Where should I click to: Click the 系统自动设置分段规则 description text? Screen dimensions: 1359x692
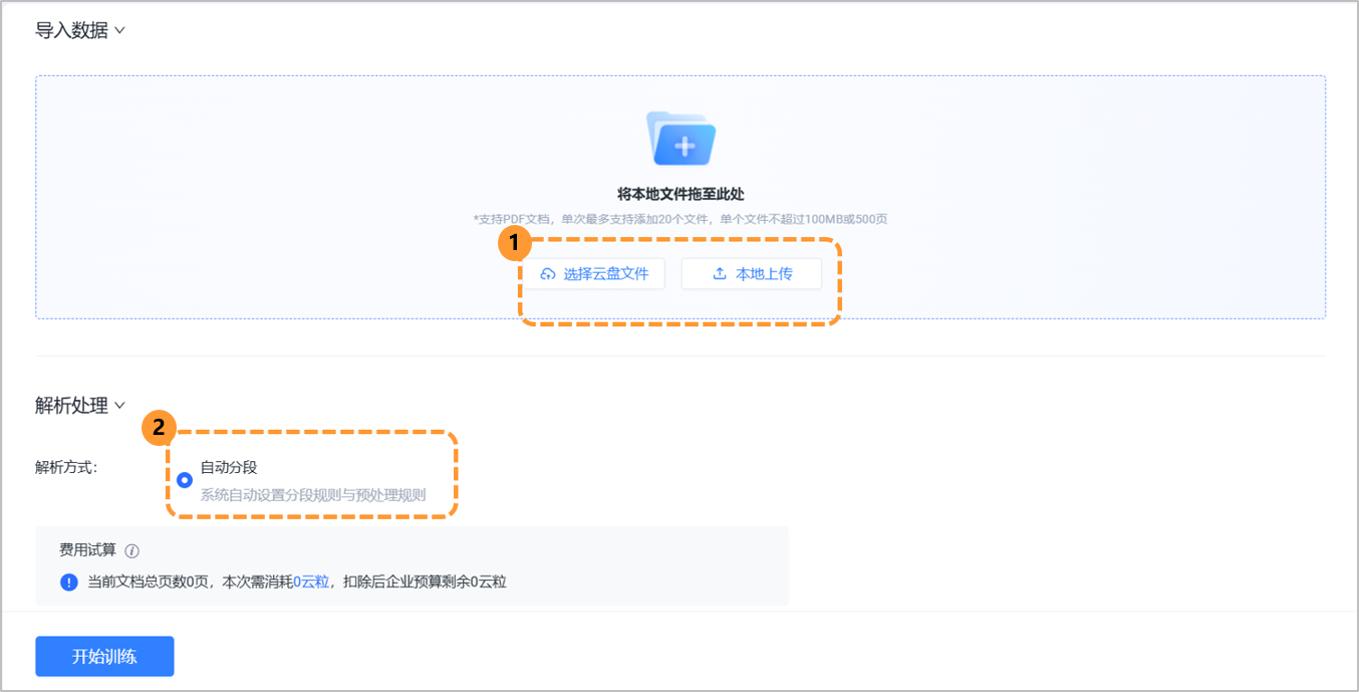pos(313,495)
